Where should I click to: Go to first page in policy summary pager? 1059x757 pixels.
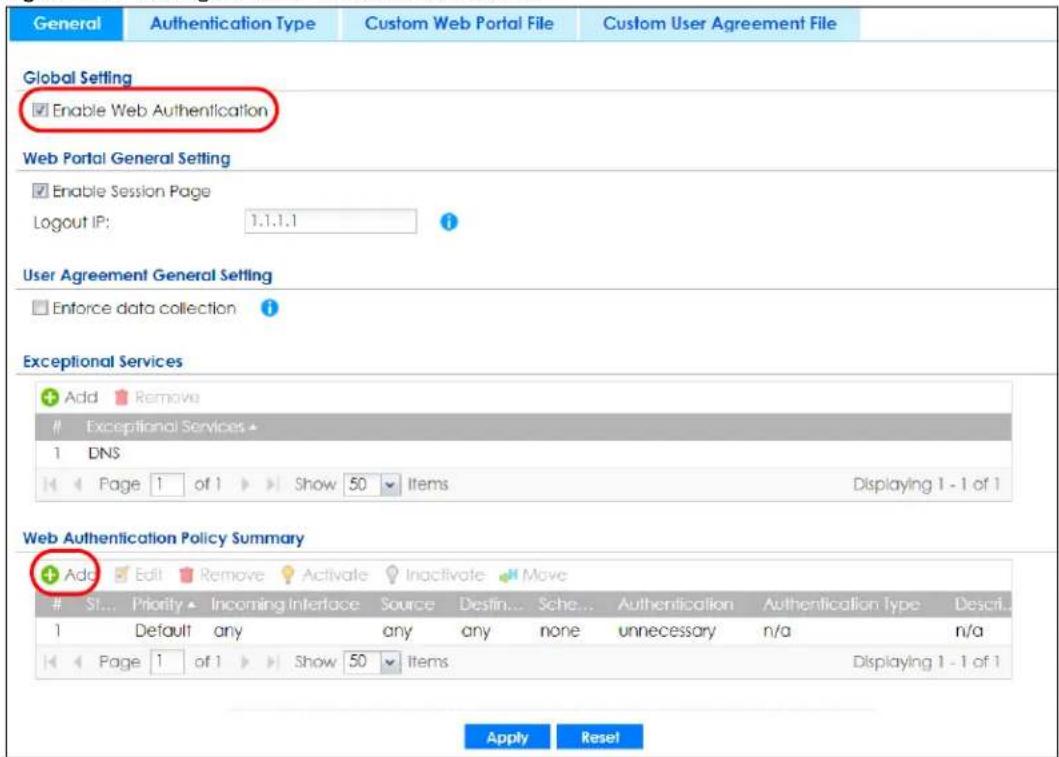pos(50,662)
